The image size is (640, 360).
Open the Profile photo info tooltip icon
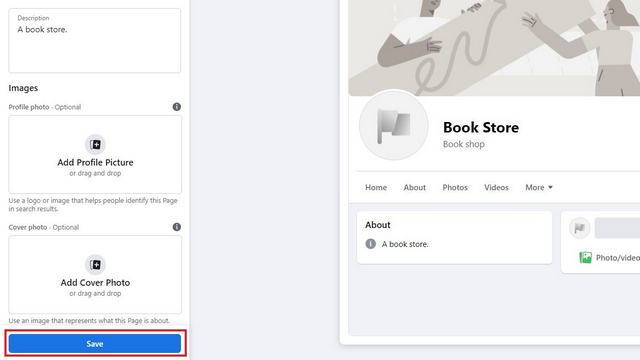pos(177,107)
